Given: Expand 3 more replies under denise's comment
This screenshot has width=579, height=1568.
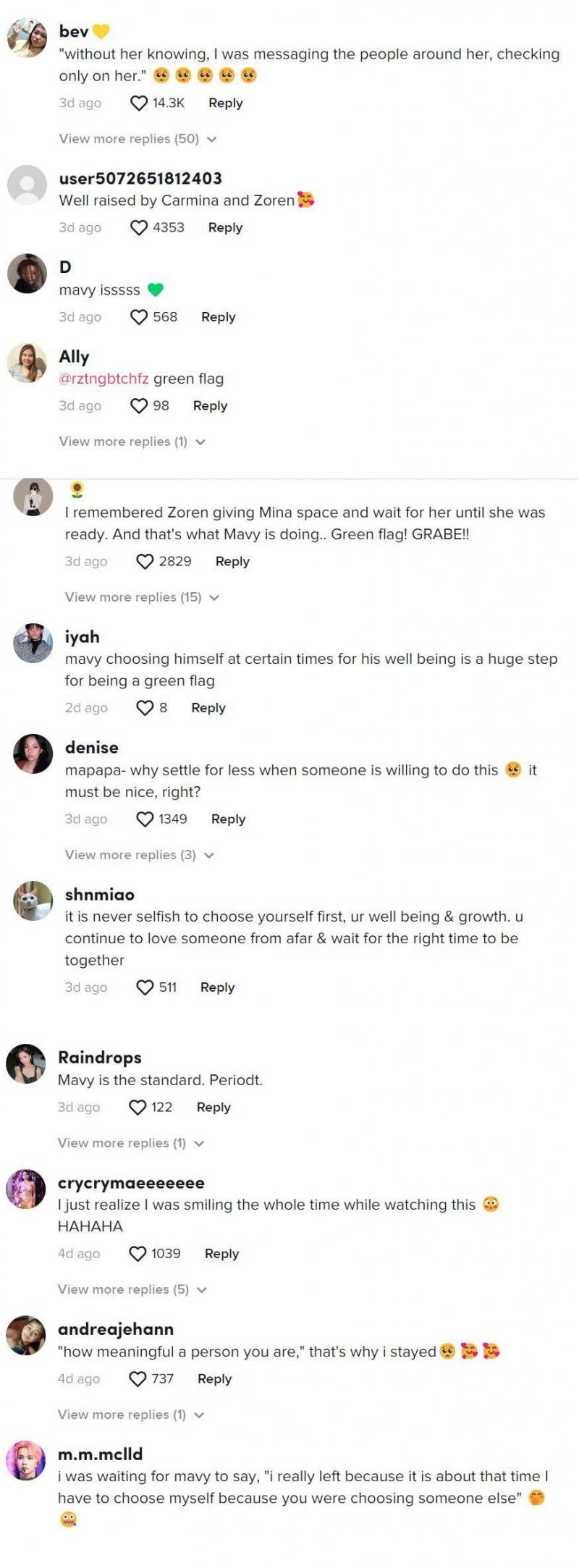Looking at the screenshot, I should tap(139, 855).
